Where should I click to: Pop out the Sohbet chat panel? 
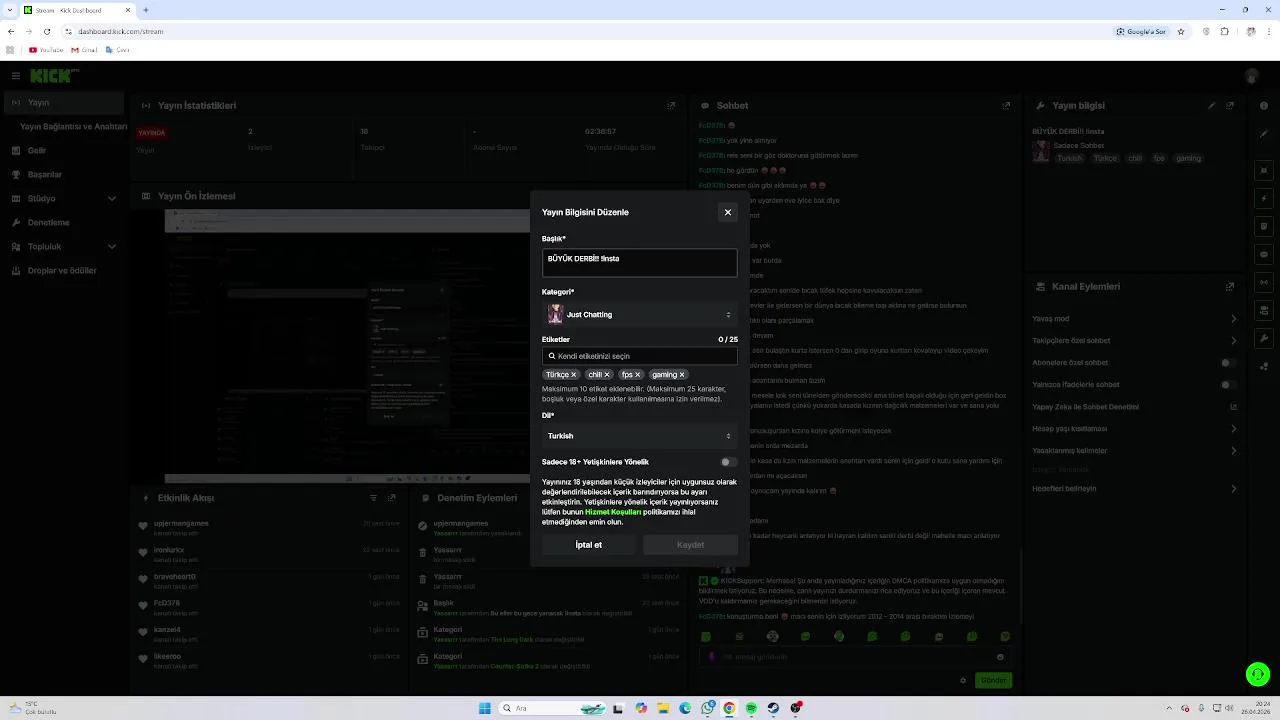[x=1006, y=105]
